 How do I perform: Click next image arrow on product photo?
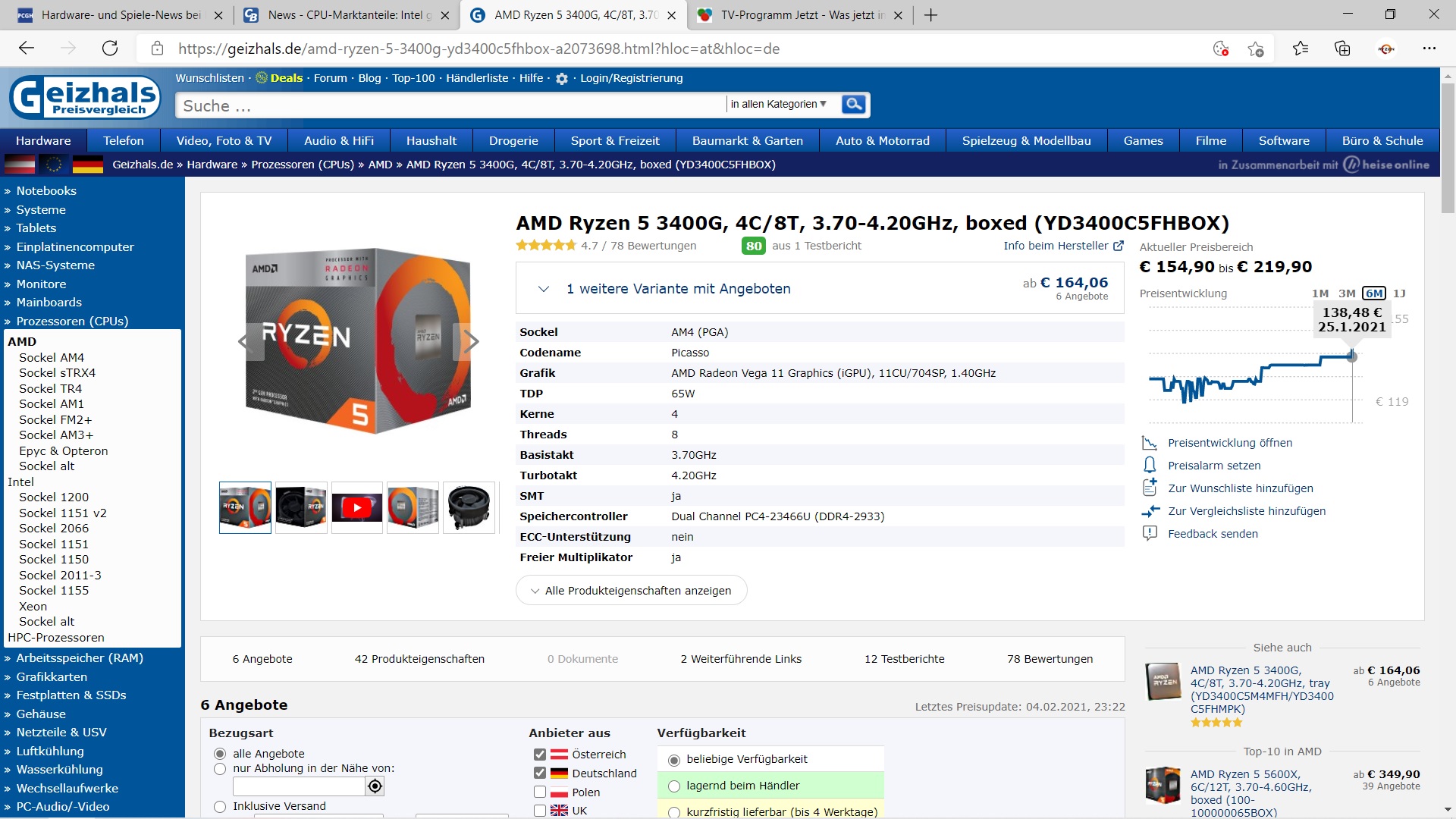tap(470, 342)
